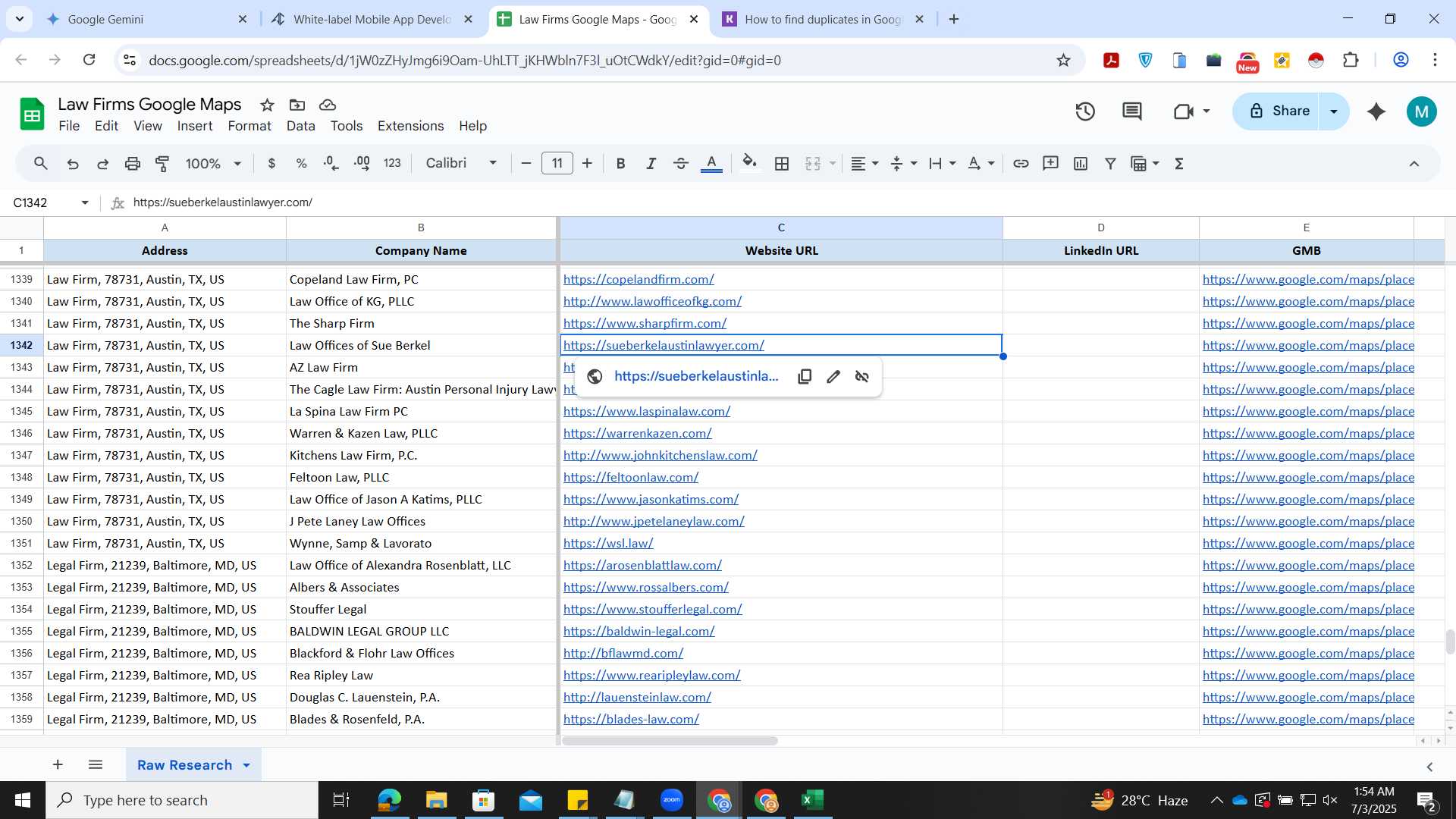Click the Insert chart icon
Image resolution: width=1456 pixels, height=819 pixels.
coord(1081,163)
